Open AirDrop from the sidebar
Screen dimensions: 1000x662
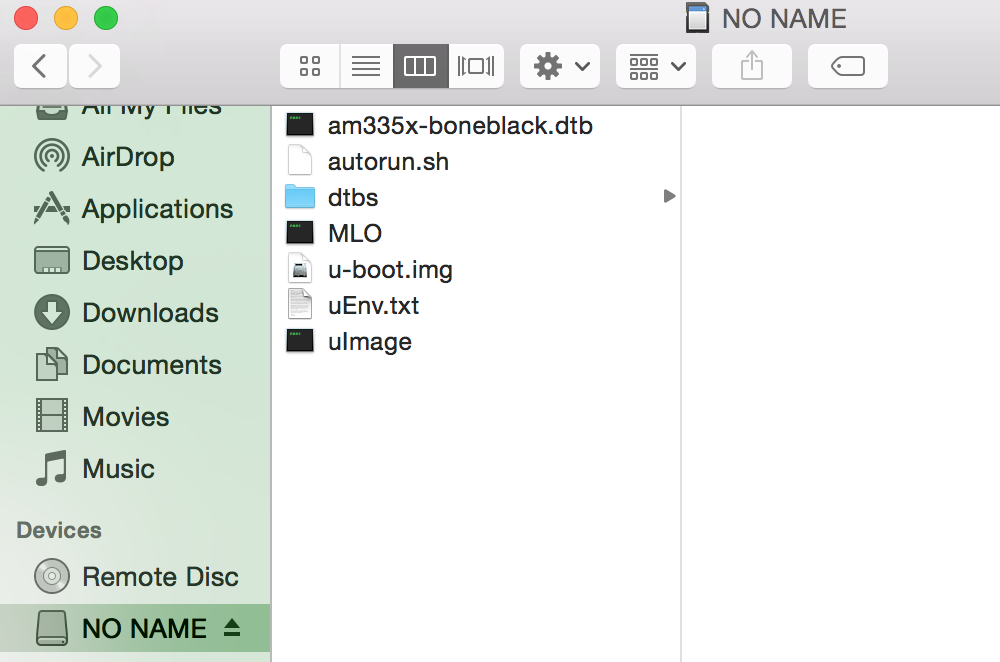128,157
